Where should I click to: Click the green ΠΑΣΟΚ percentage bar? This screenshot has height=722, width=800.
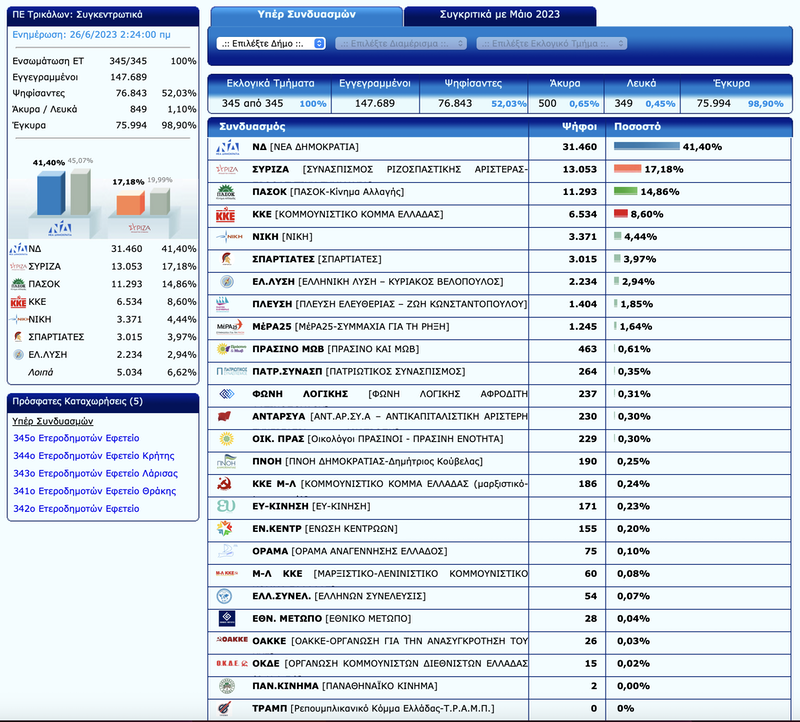coord(626,191)
